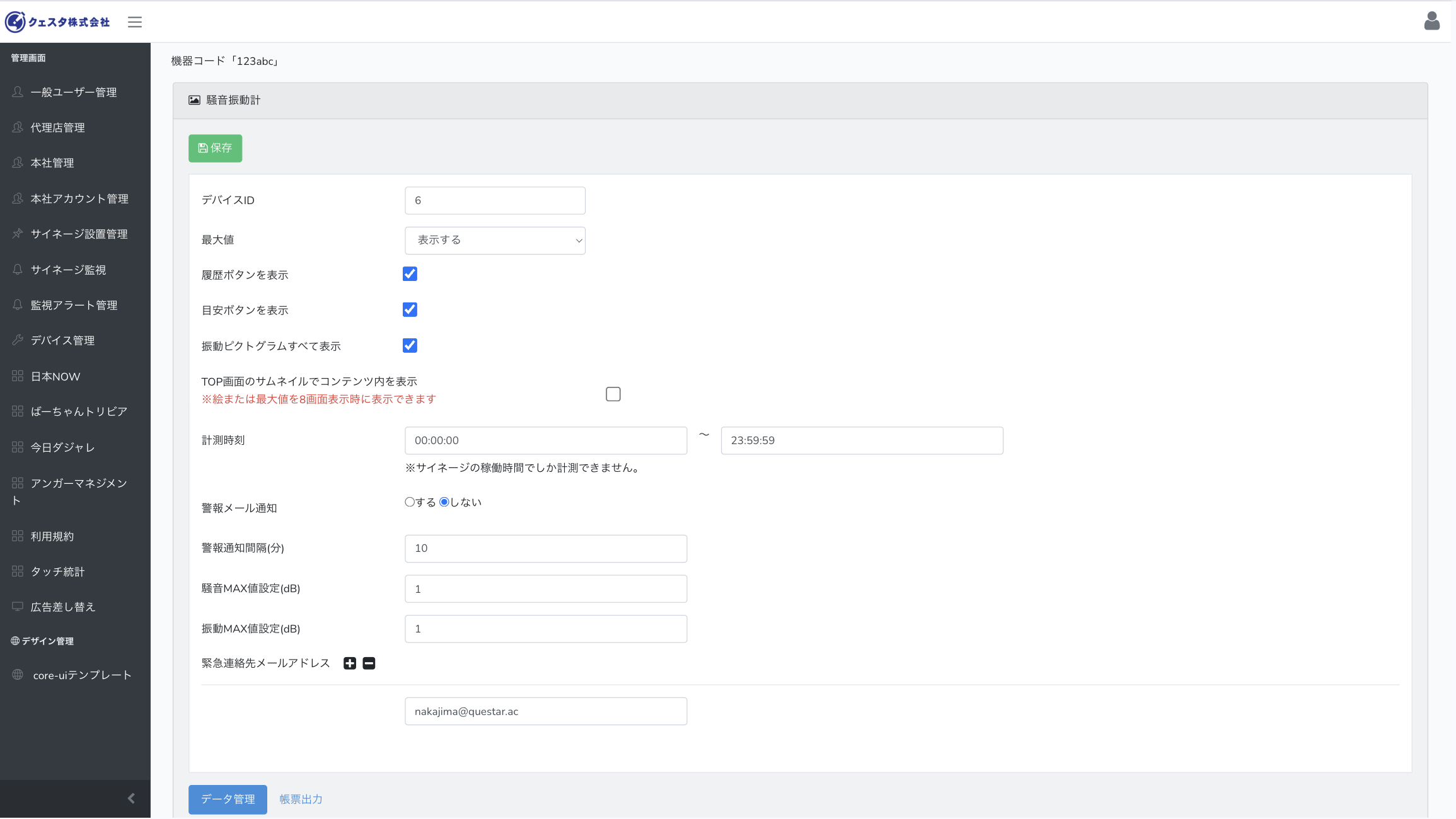Click the bell icon for サイネージ監視
Screen dimensions: 1456x819
point(18,270)
